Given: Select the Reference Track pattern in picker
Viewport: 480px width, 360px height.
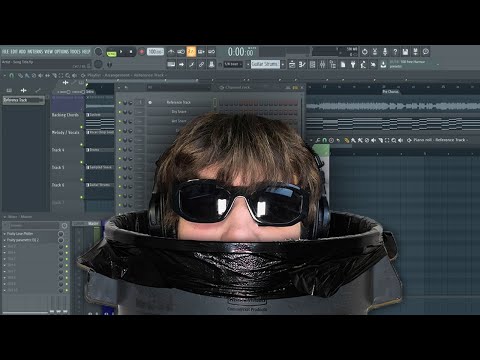Looking at the screenshot, I should 23,100.
